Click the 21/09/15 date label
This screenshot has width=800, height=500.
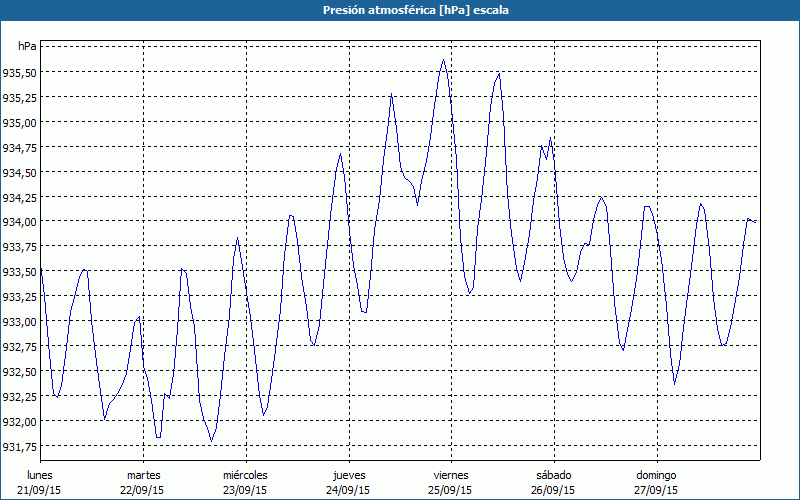point(41,490)
